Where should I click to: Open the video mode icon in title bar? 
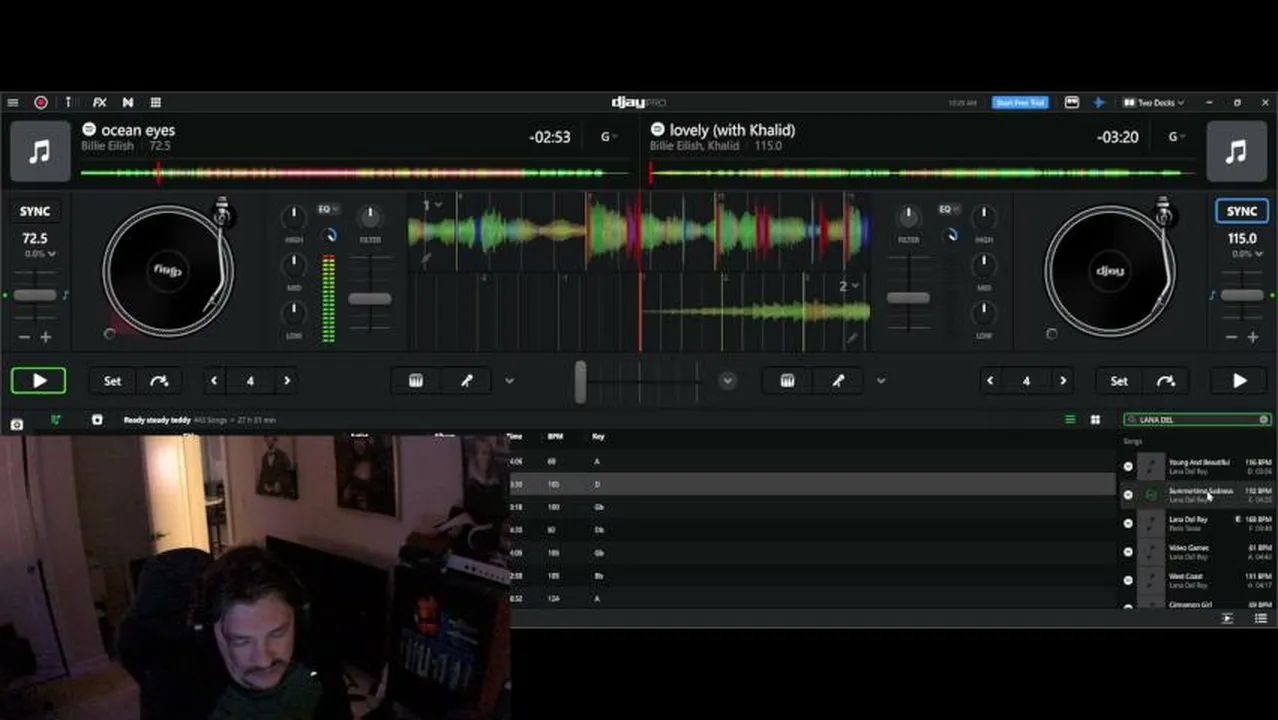point(1071,102)
